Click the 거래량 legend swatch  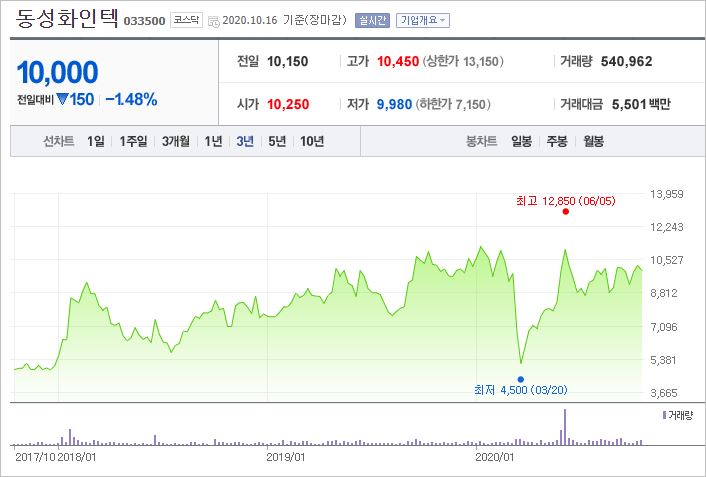(664, 415)
